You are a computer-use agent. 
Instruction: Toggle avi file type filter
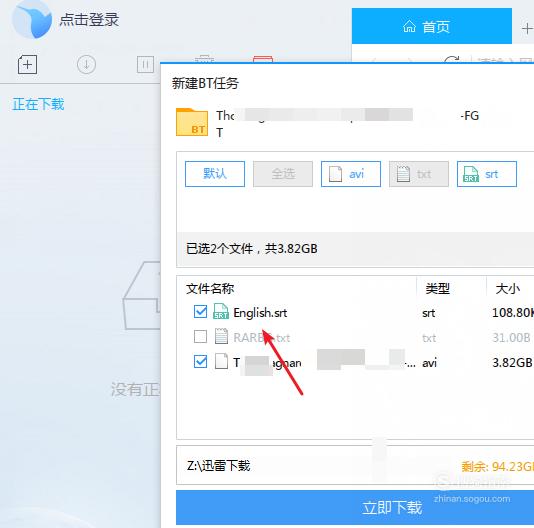tap(351, 174)
